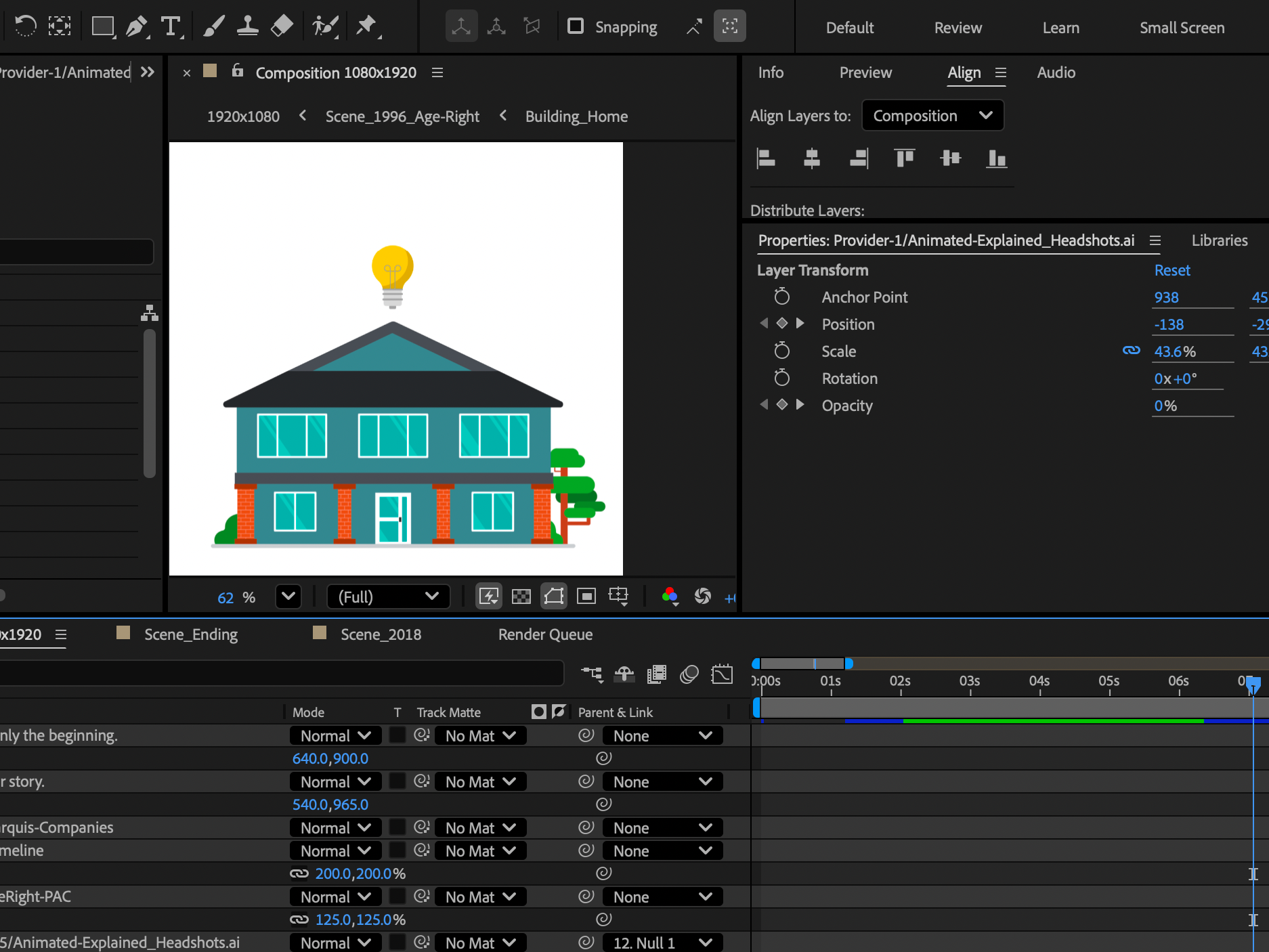Click Align Bottom icon
Image resolution: width=1269 pixels, height=952 pixels.
tap(997, 158)
